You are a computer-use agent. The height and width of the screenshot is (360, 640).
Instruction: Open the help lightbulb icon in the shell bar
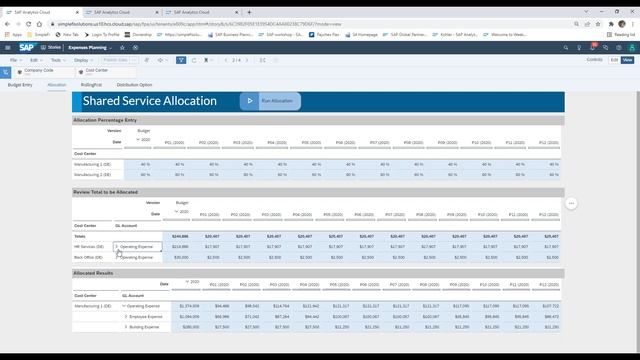[x=579, y=48]
